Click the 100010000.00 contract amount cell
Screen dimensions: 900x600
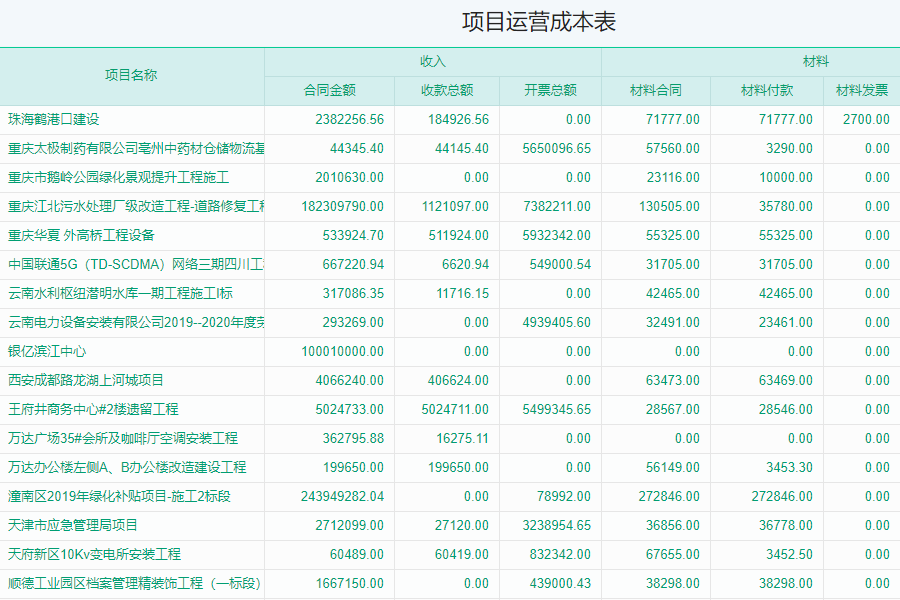tap(342, 351)
